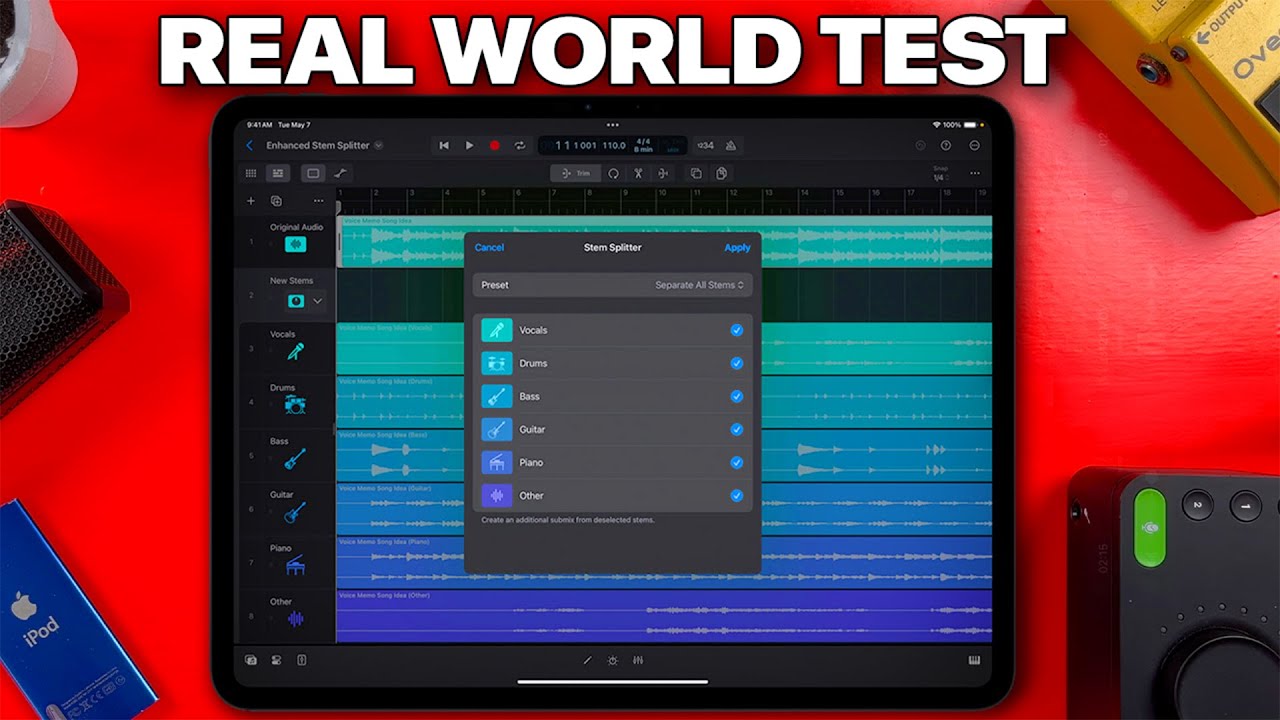Show the mixer faders icon
Image resolution: width=1280 pixels, height=720 pixels.
[638, 661]
